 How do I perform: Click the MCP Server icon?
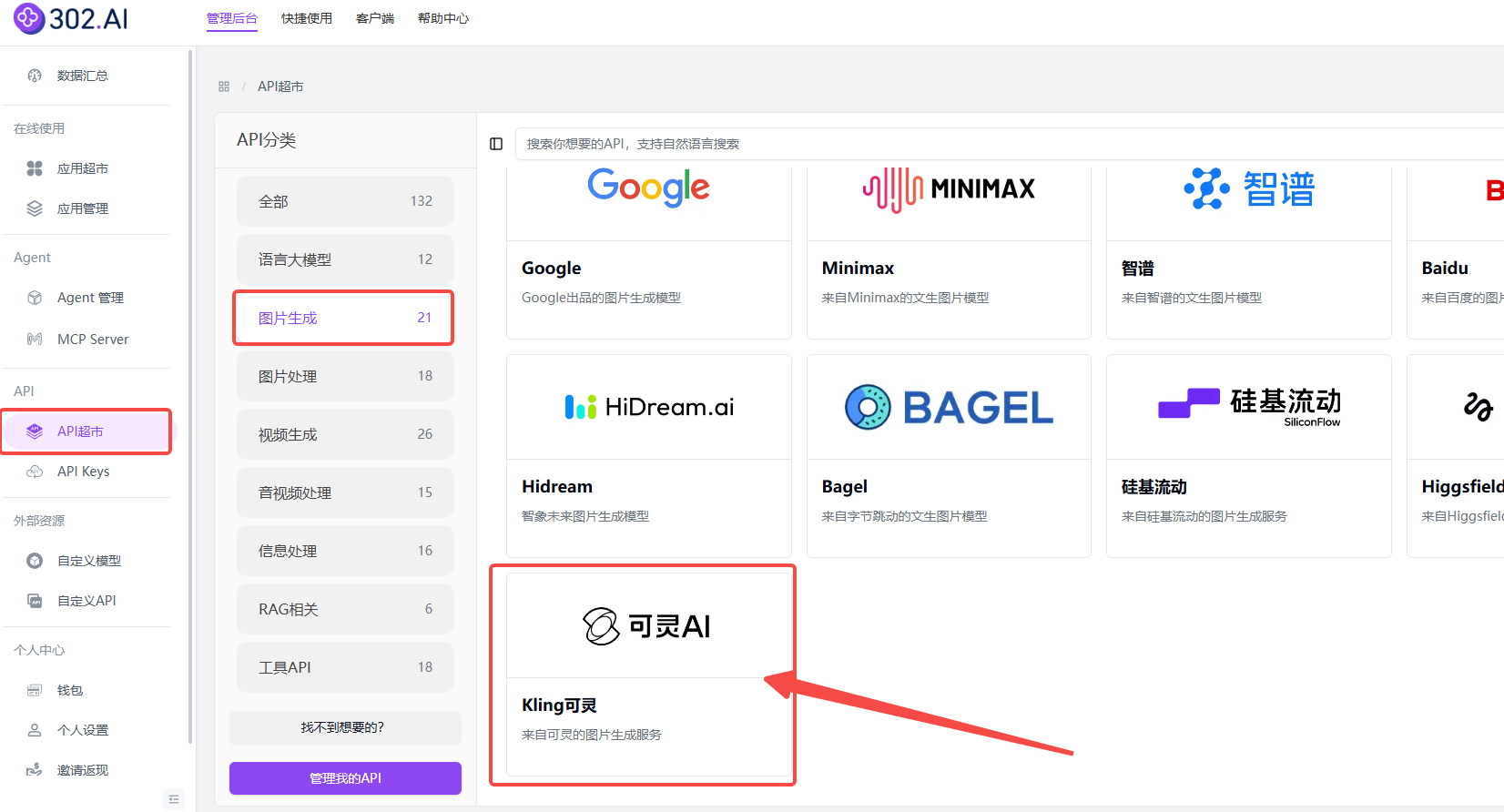click(x=35, y=340)
